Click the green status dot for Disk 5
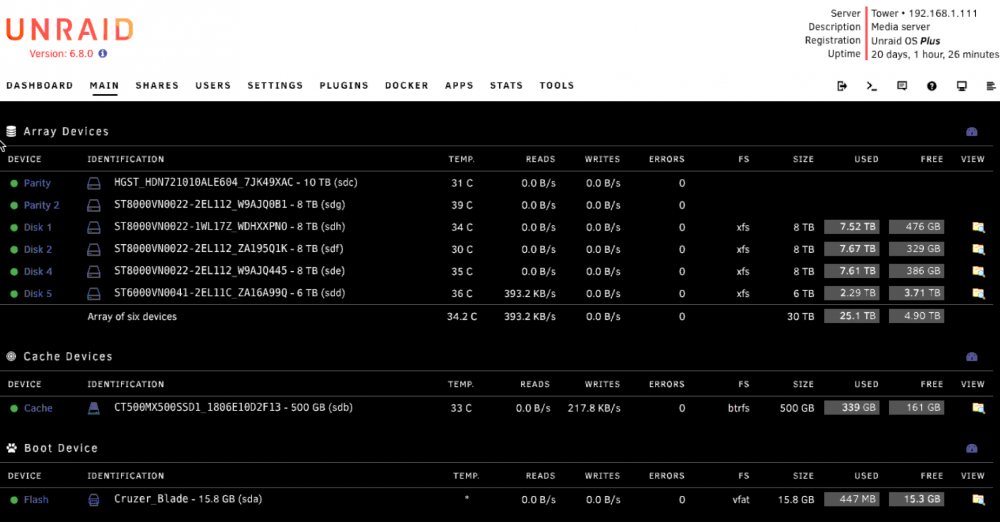Viewport: 1000px width, 522px height. (14, 294)
